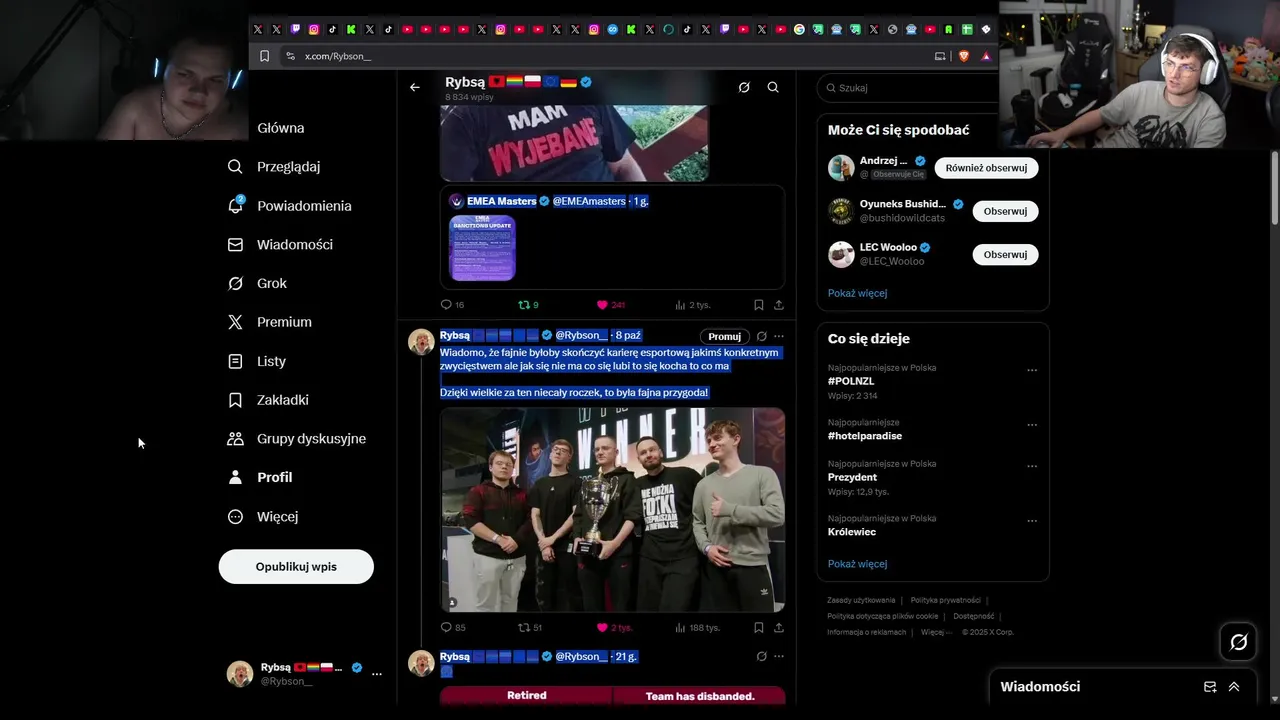
Task: Compose new message in Wiadomości drawer
Action: (1210, 687)
